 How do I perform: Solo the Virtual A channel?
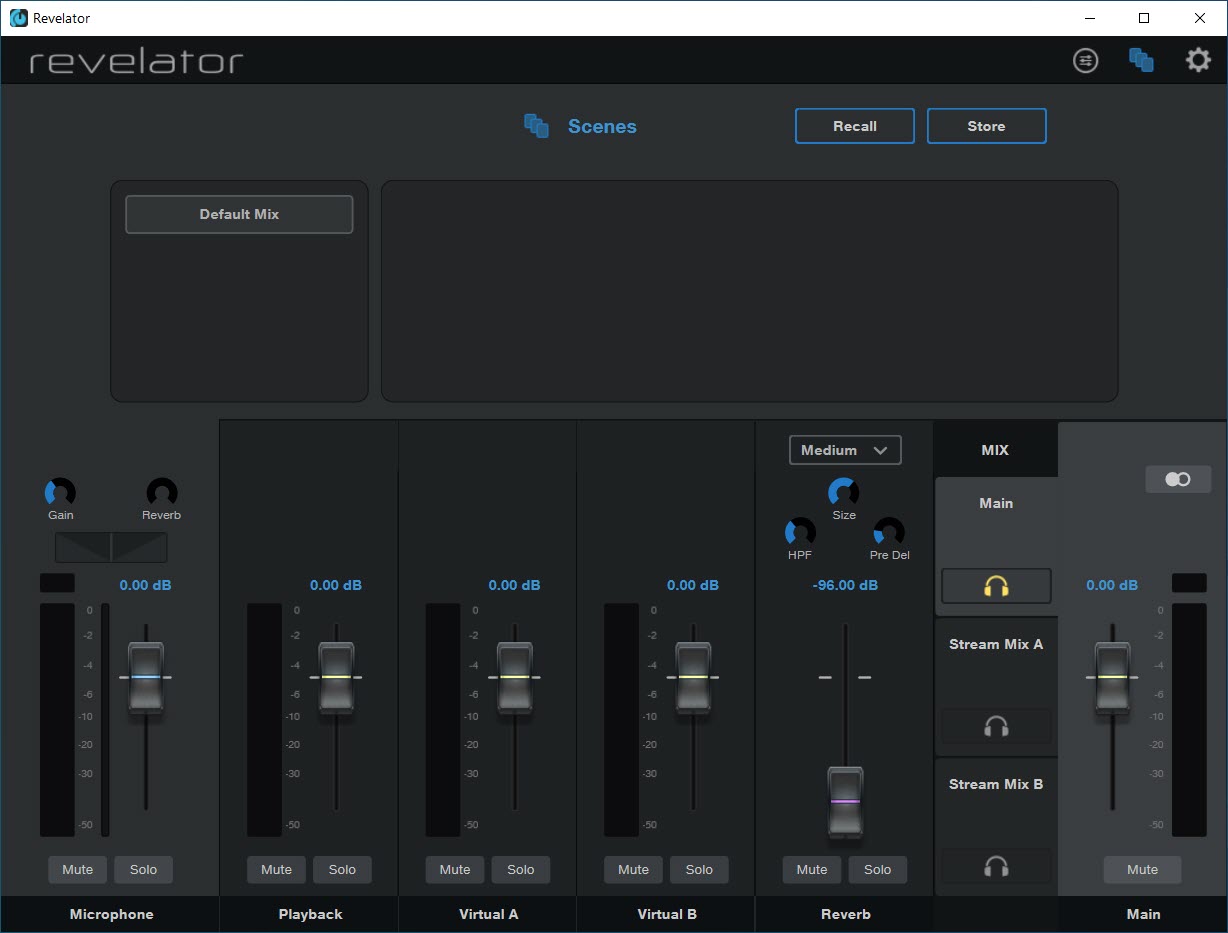tap(520, 870)
